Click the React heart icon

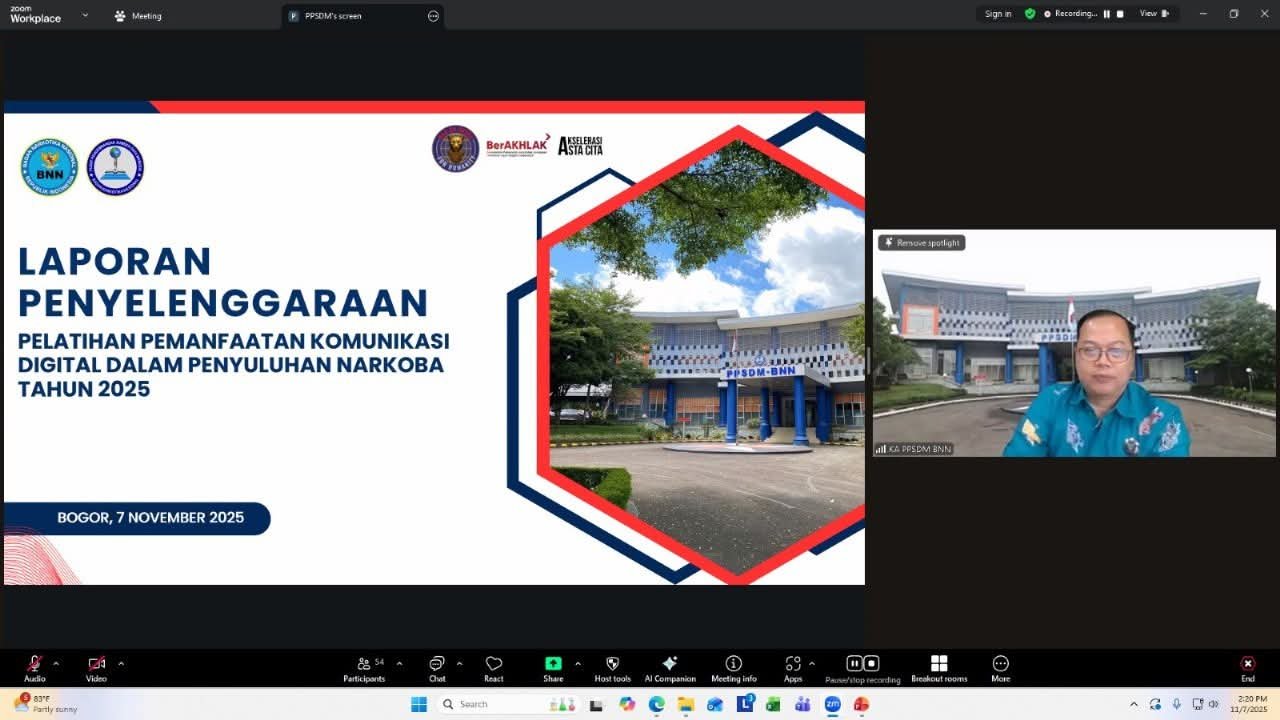493,665
